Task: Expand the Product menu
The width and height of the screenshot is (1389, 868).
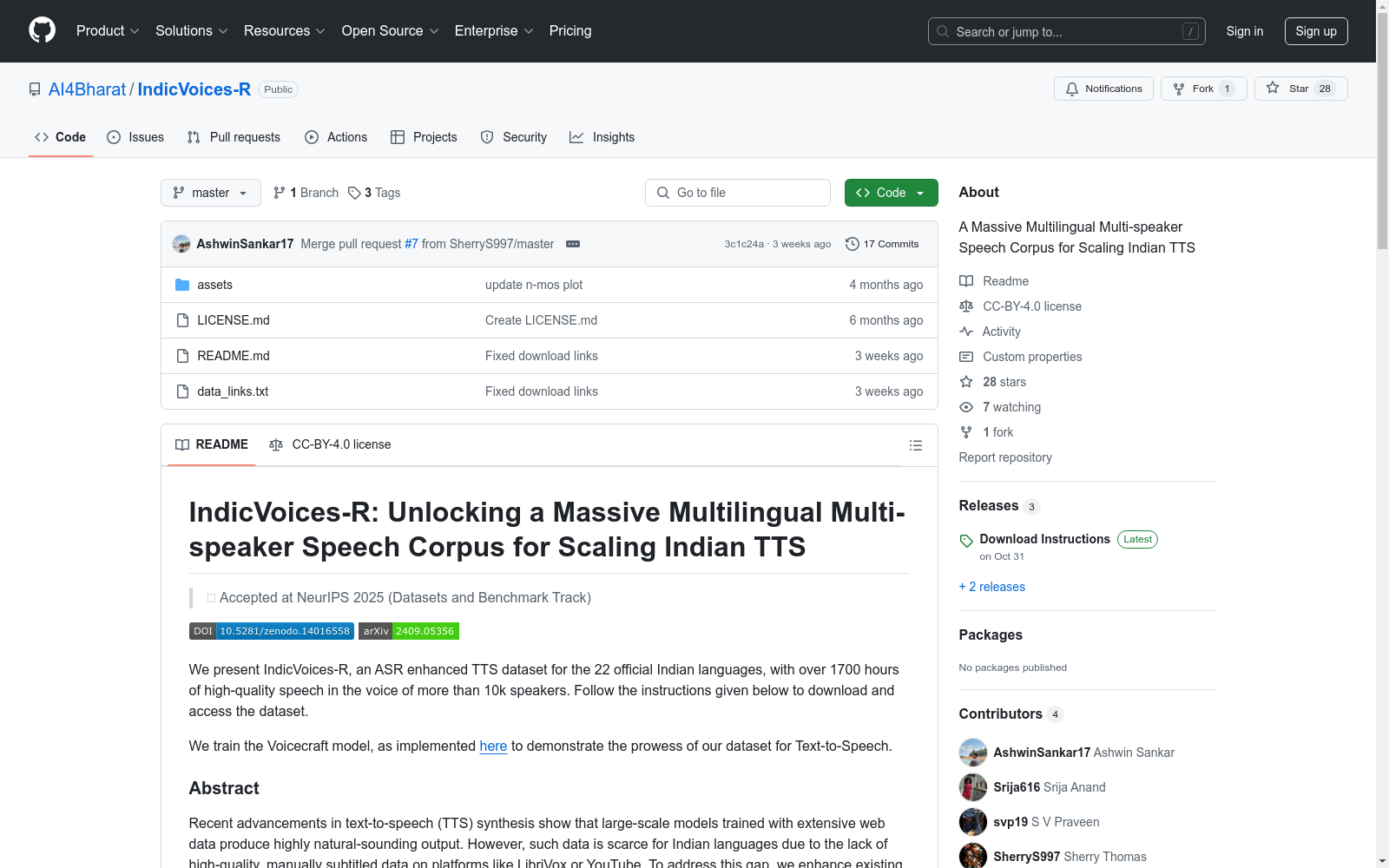Action: click(108, 31)
